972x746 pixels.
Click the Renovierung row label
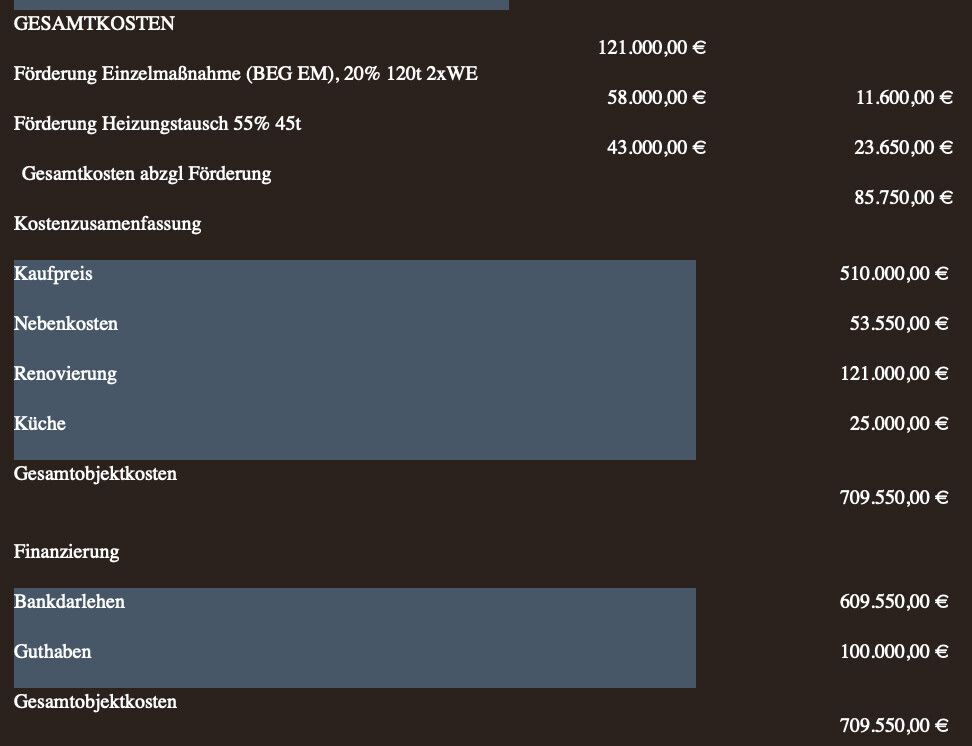[x=65, y=374]
